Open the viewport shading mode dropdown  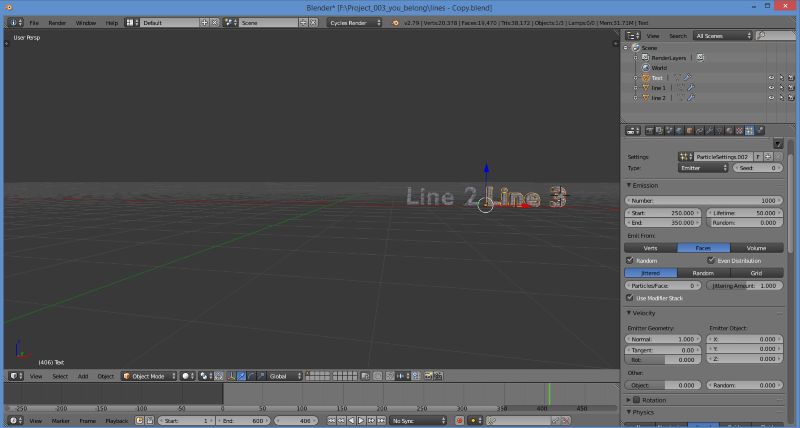(x=188, y=376)
